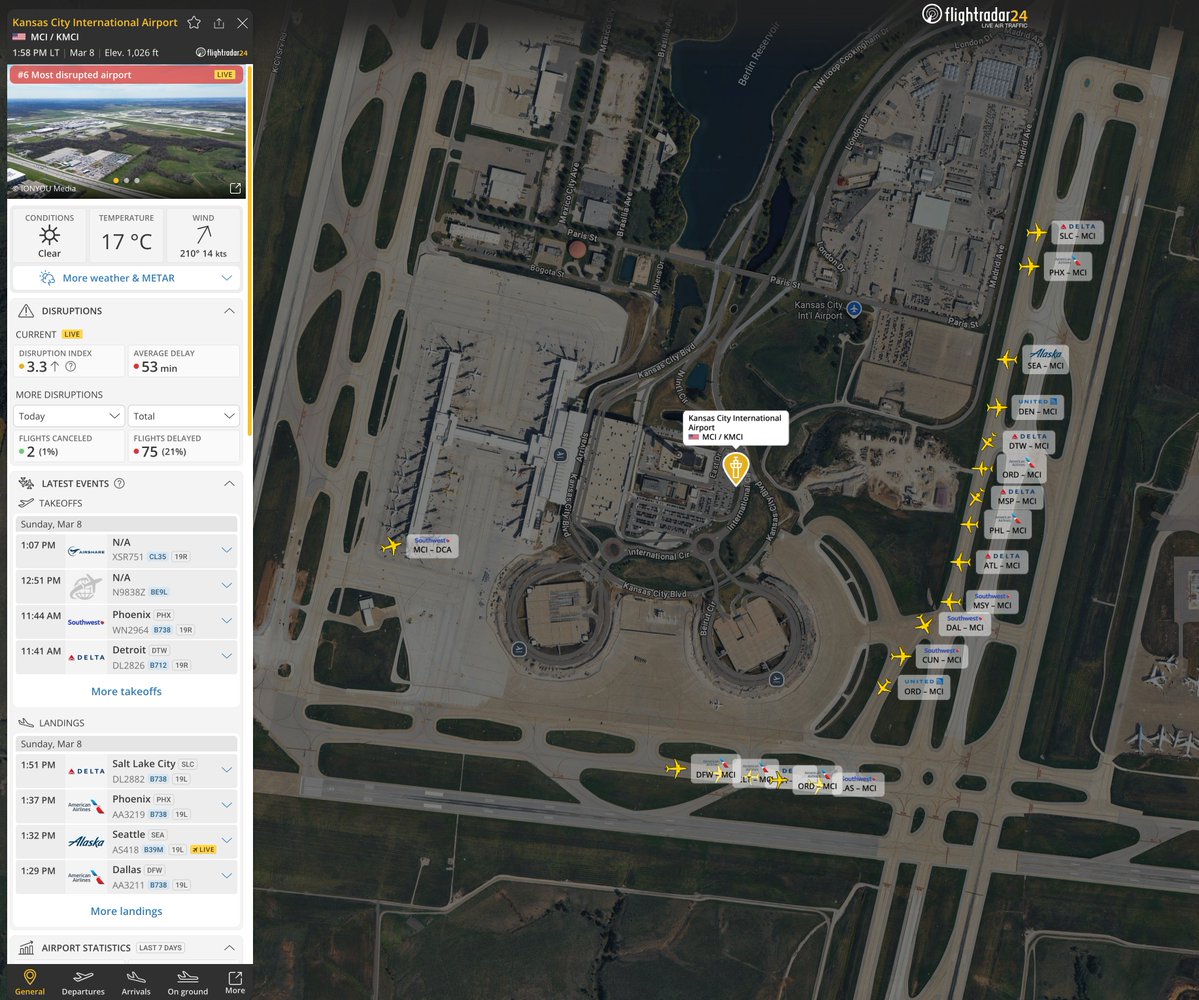
Task: Click the Kansas City International Airport map tooltip
Action: point(735,427)
